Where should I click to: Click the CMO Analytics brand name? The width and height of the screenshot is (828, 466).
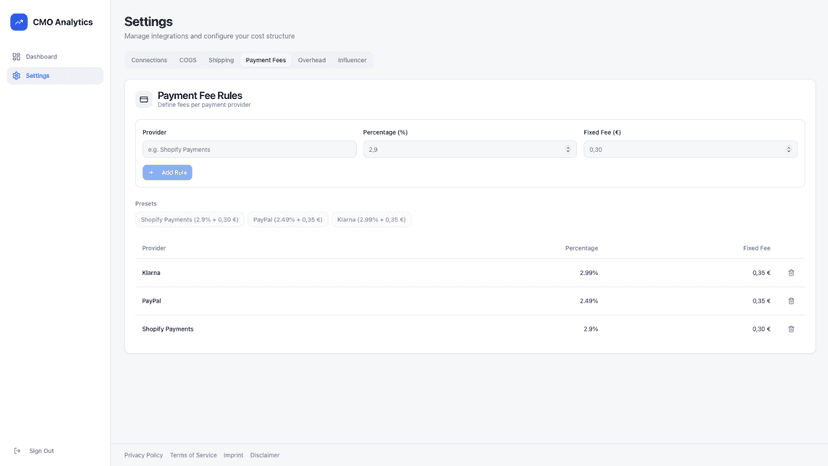pyautogui.click(x=63, y=22)
